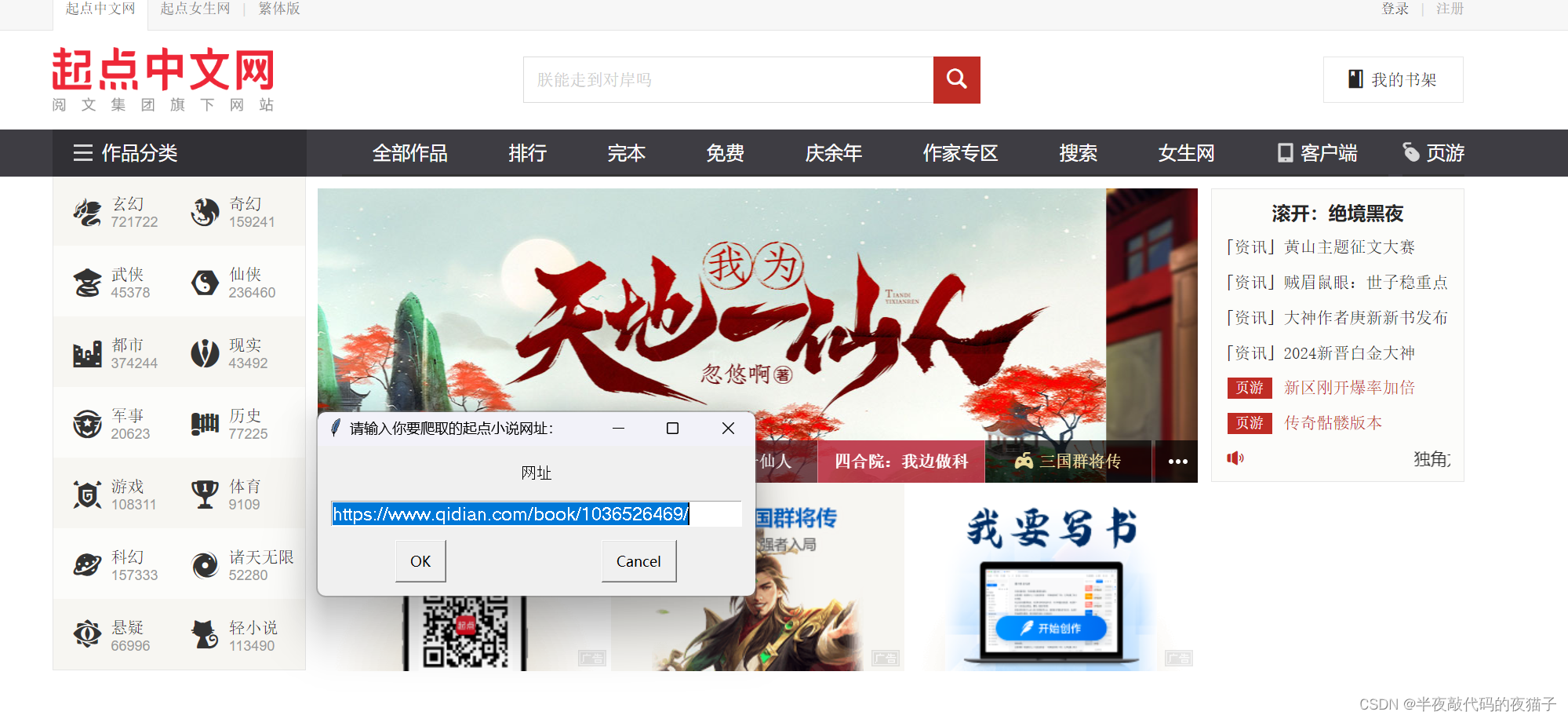Click the novel URL input field
1568x719 pixels.
pyautogui.click(x=537, y=514)
